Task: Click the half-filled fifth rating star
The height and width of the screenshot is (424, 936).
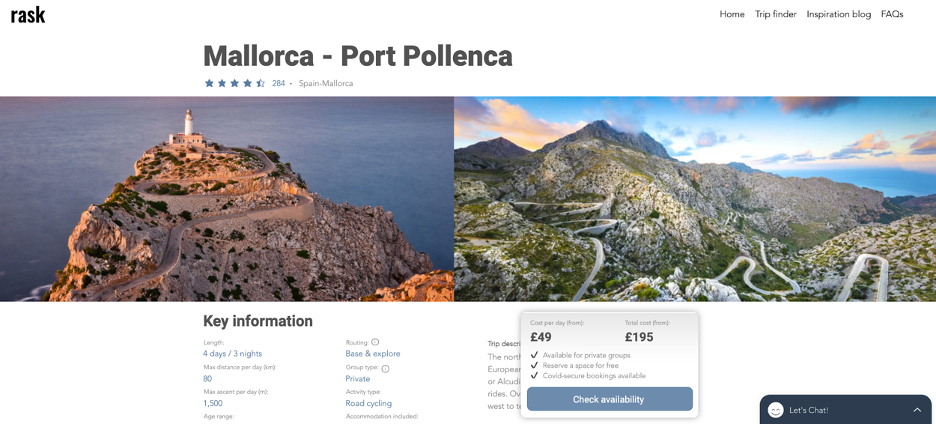Action: [261, 83]
